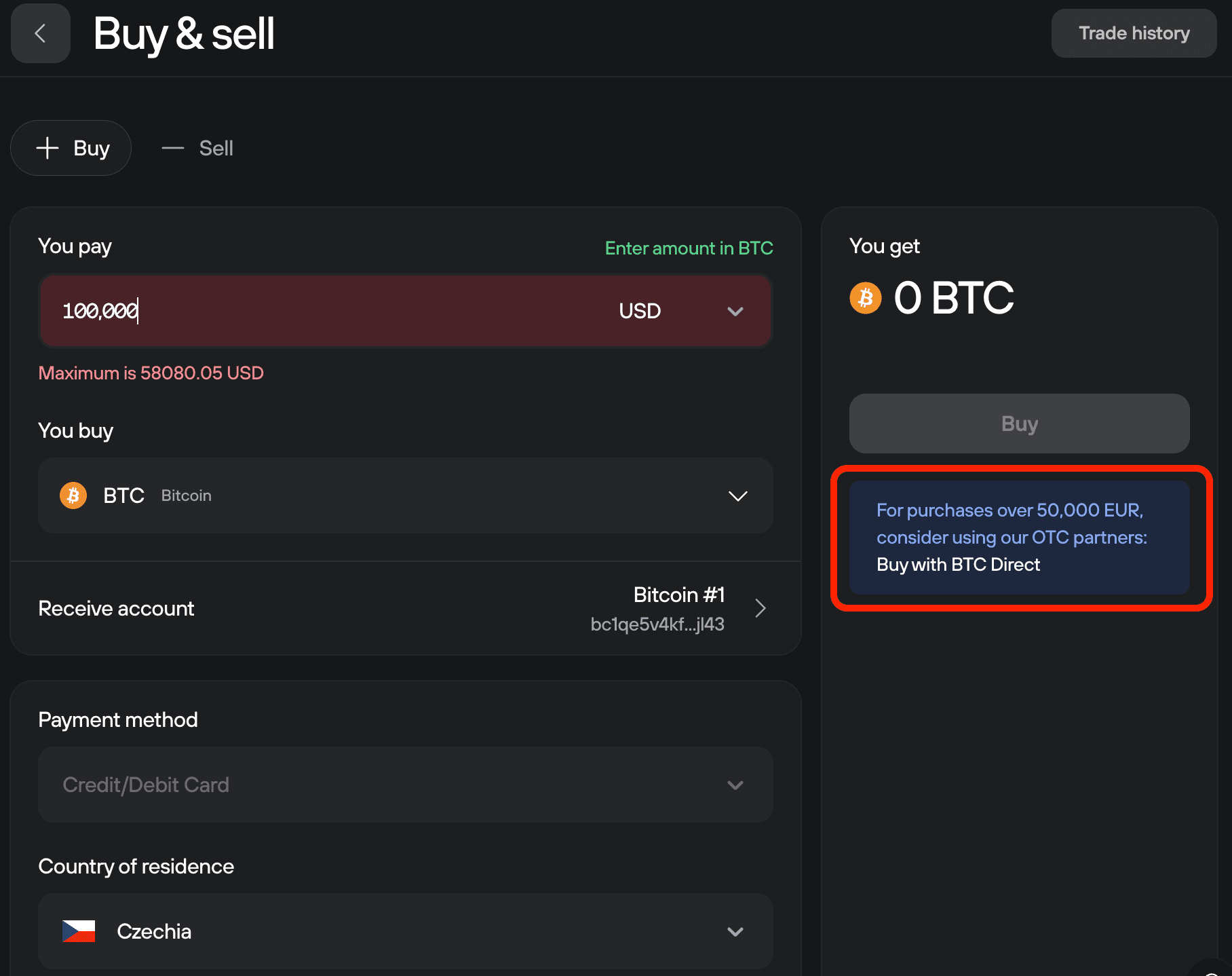Click the Czechia flag icon
1232x976 pixels.
point(79,931)
